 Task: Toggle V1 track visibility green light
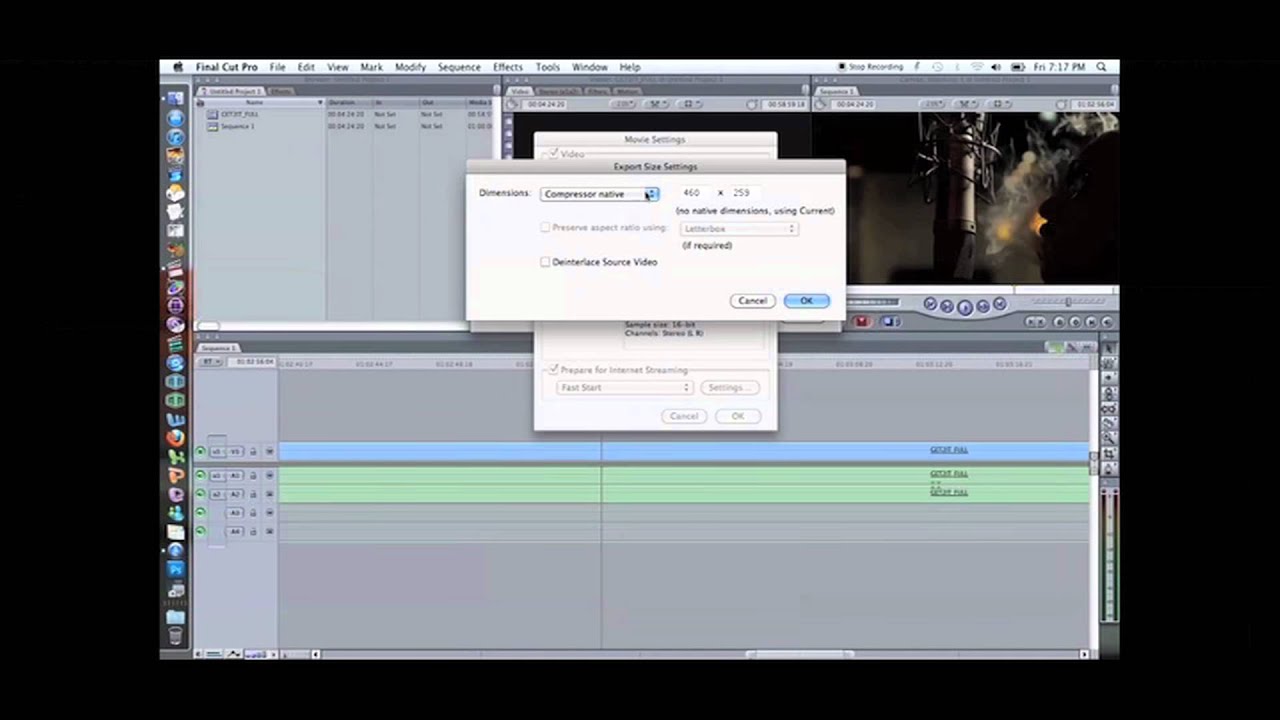(x=200, y=452)
